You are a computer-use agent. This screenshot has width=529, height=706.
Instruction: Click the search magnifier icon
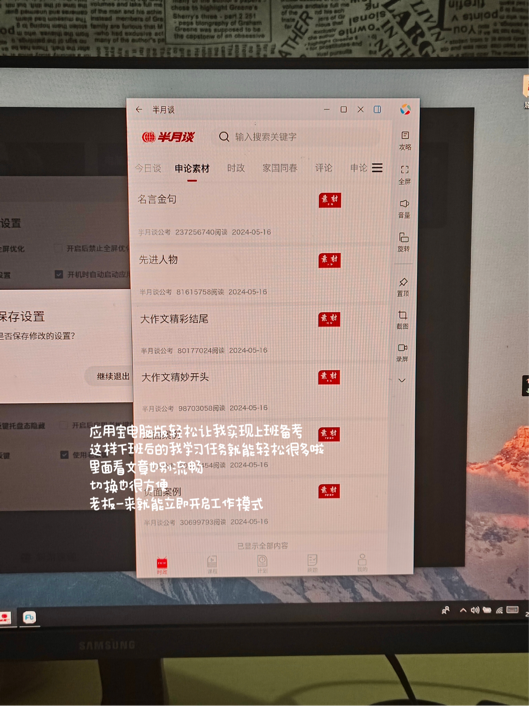pyautogui.click(x=224, y=136)
